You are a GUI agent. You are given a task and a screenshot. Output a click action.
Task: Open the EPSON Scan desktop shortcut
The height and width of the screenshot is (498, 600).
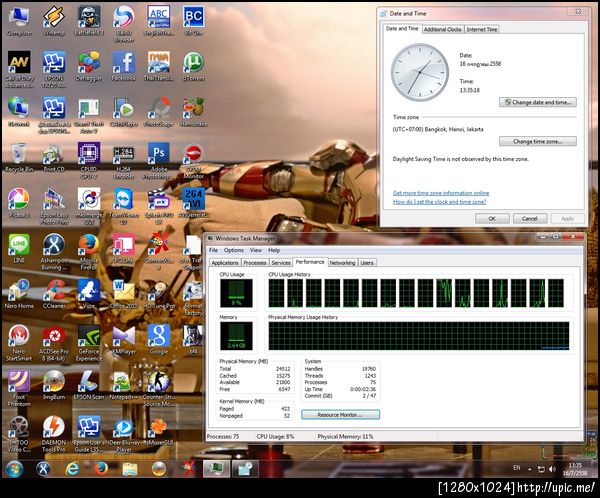(x=89, y=385)
